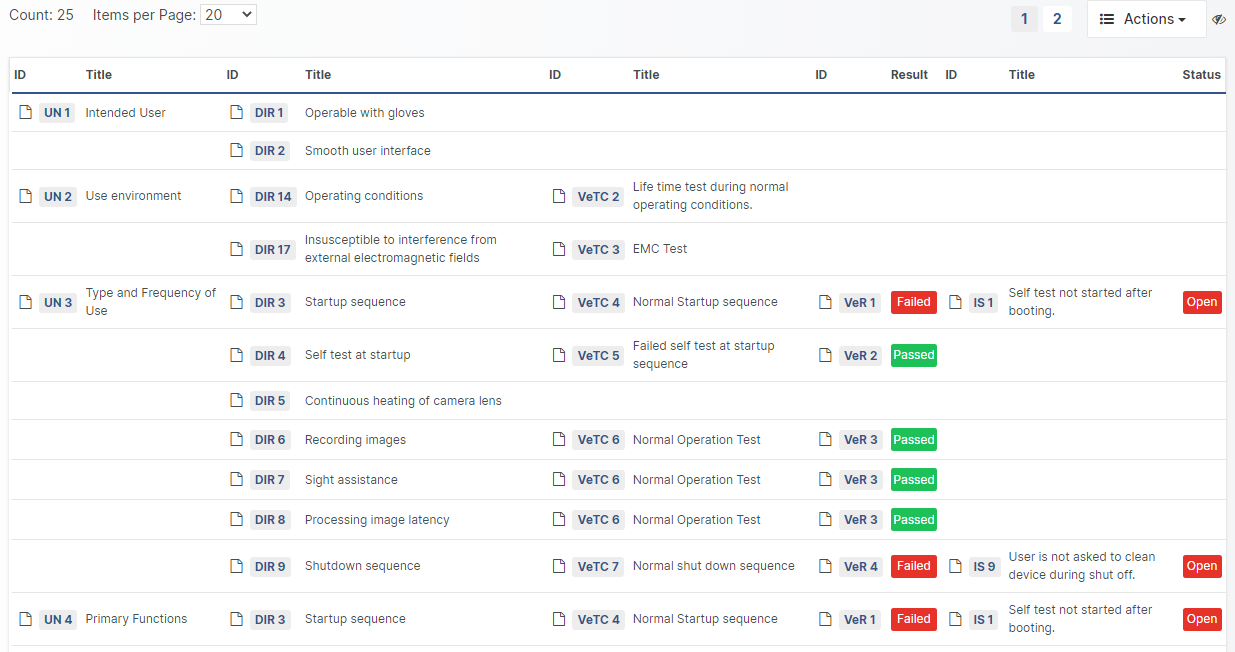The image size is (1235, 652).
Task: Click the document icon beside IS 9
Action: pyautogui.click(x=955, y=566)
